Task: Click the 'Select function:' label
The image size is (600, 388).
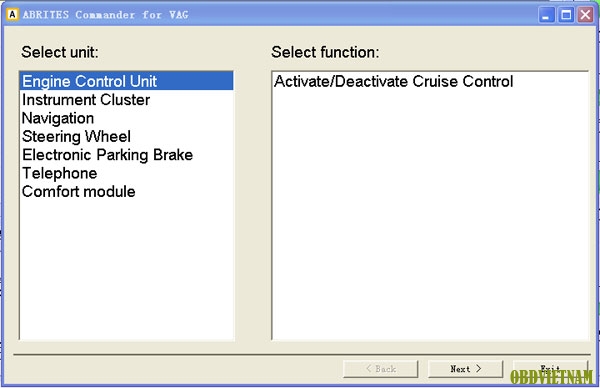Action: coord(325,52)
